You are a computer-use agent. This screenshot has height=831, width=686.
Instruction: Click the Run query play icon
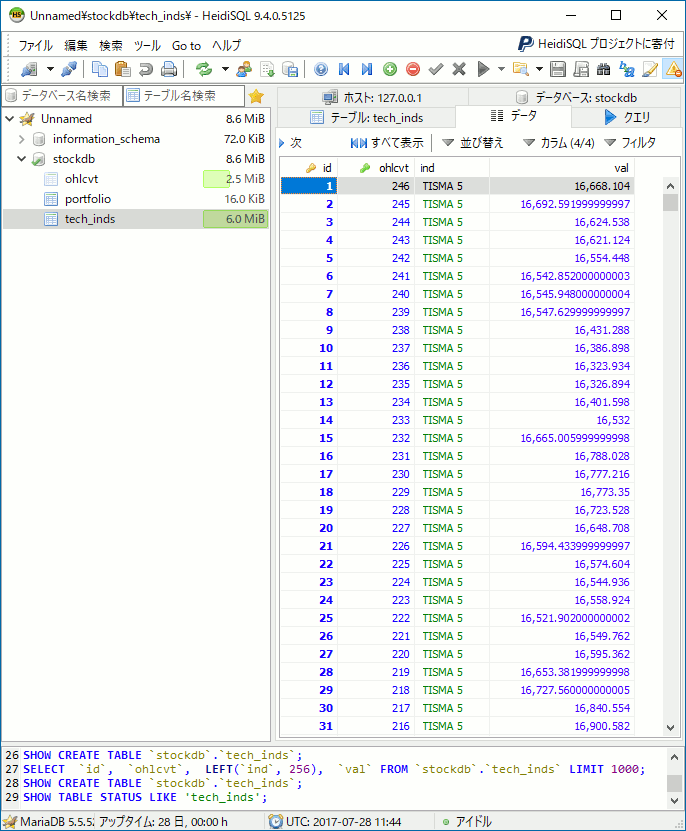tap(483, 69)
